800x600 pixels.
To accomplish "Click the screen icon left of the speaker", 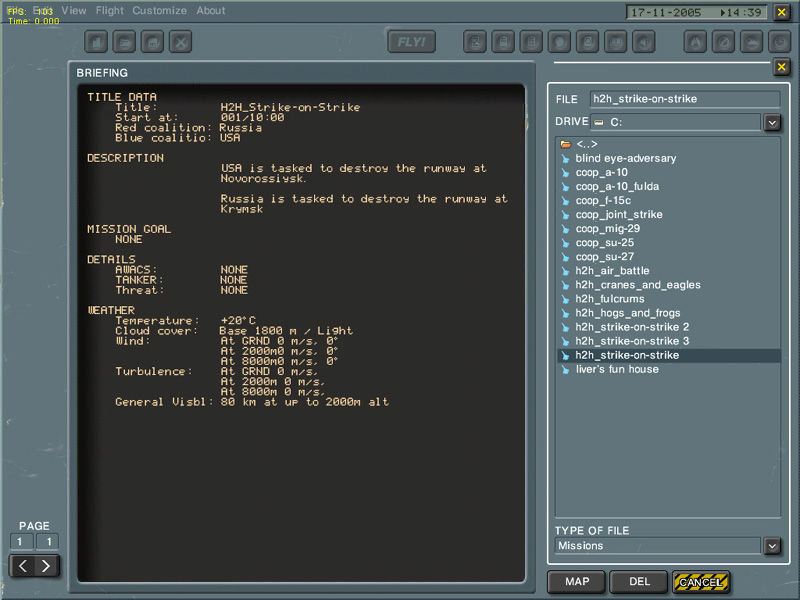I will coord(615,42).
